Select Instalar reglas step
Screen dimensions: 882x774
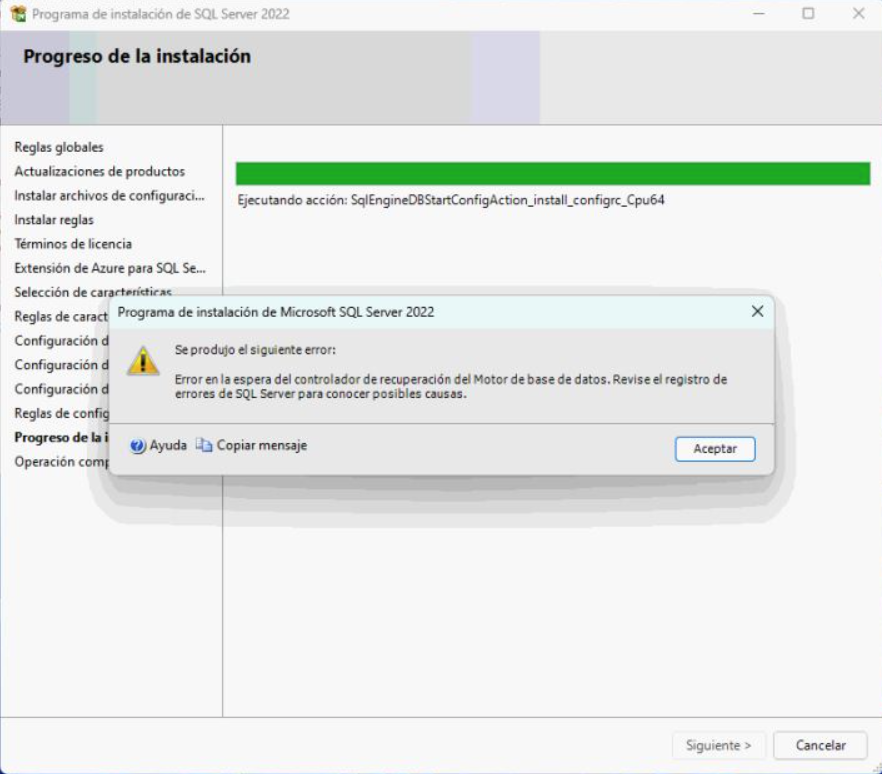coord(54,220)
